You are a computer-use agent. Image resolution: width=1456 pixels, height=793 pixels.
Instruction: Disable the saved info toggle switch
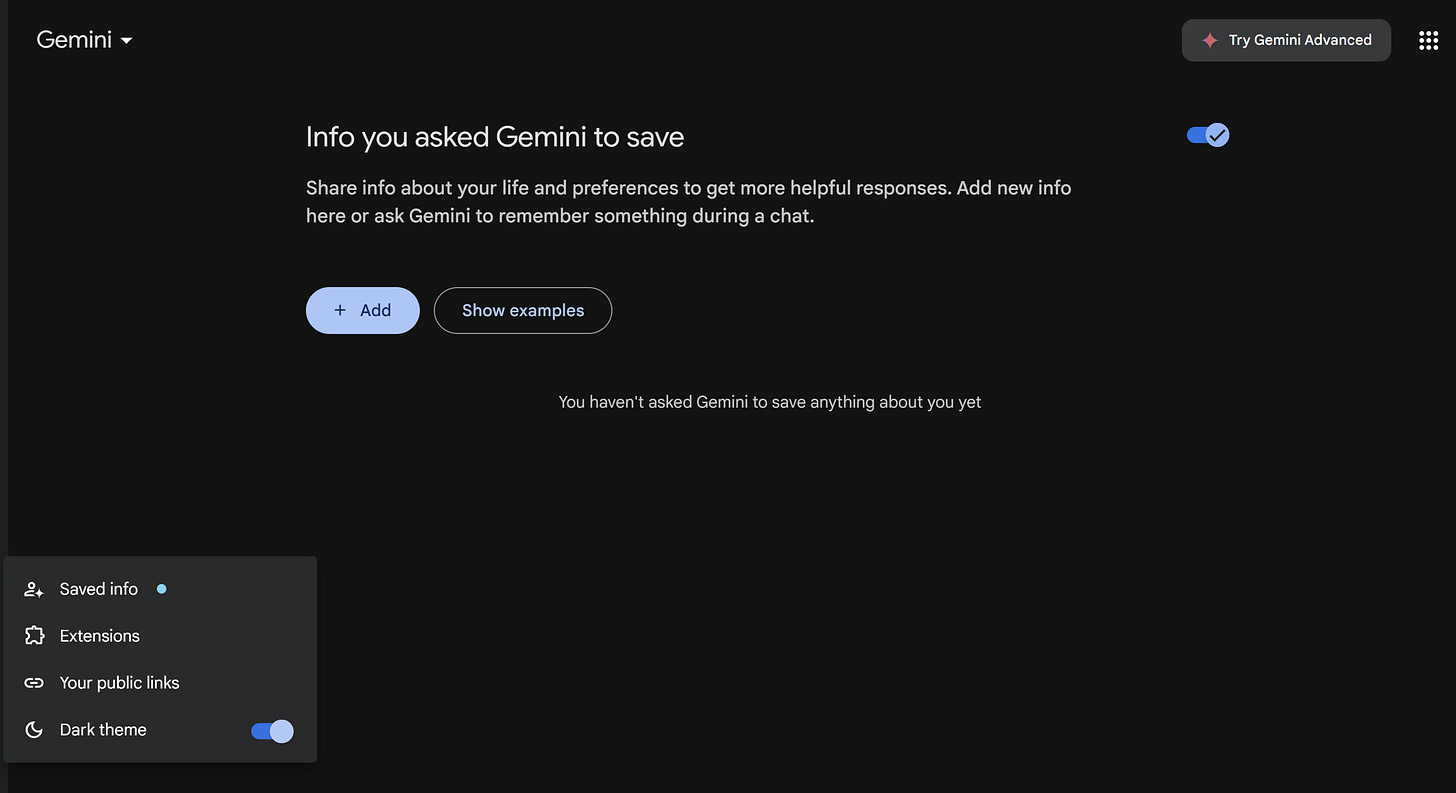point(1208,135)
